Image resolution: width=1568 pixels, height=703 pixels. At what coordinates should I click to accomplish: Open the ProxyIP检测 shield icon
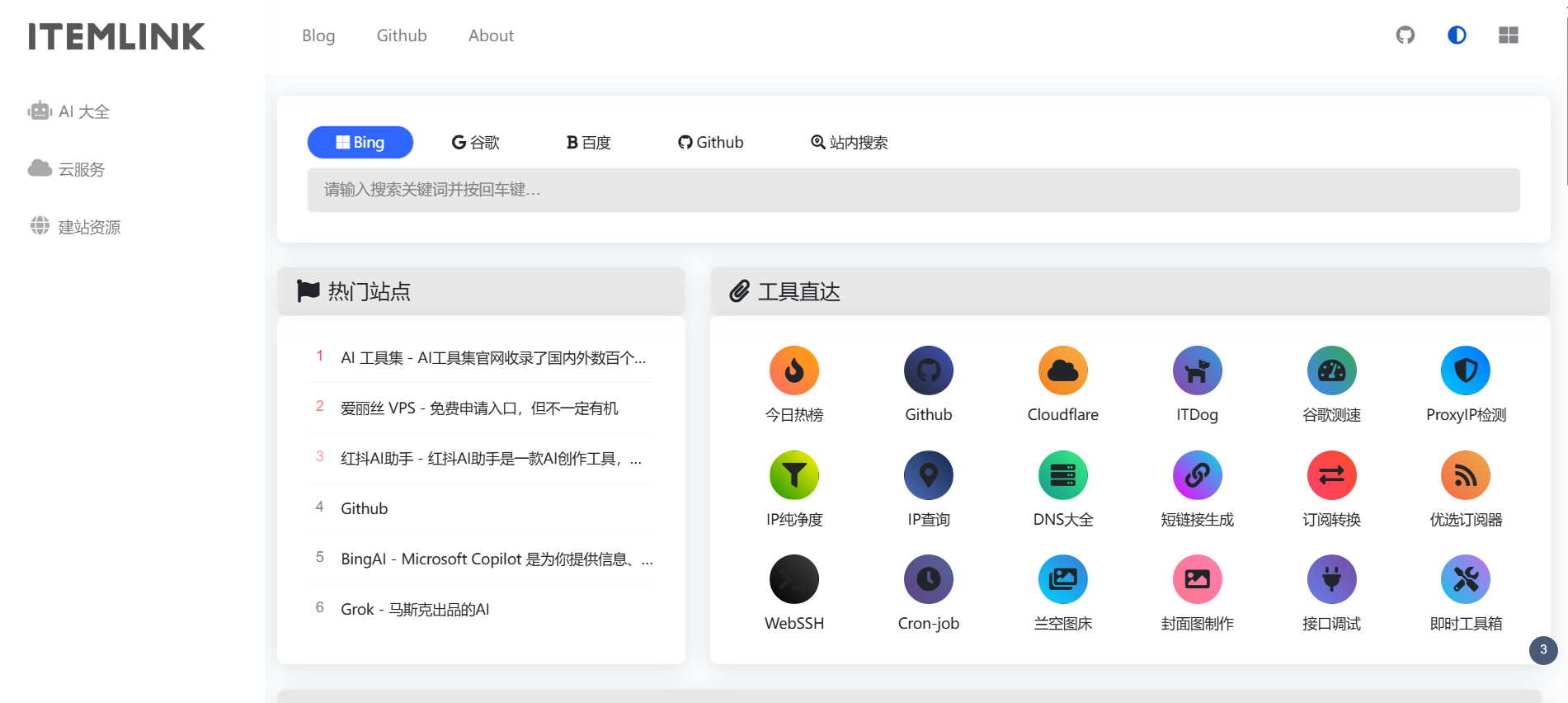(x=1465, y=370)
